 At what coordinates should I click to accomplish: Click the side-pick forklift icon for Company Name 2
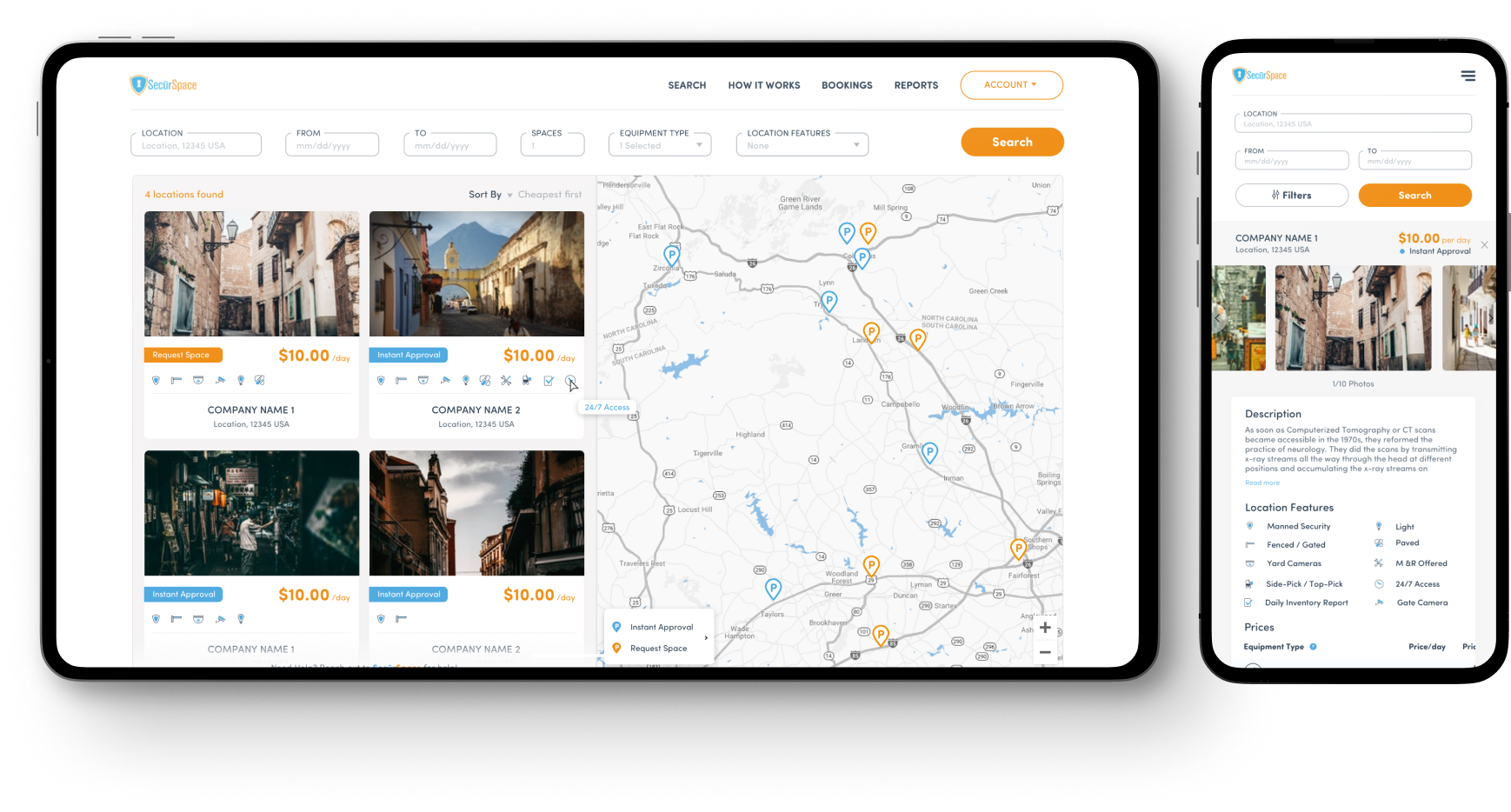coord(527,380)
